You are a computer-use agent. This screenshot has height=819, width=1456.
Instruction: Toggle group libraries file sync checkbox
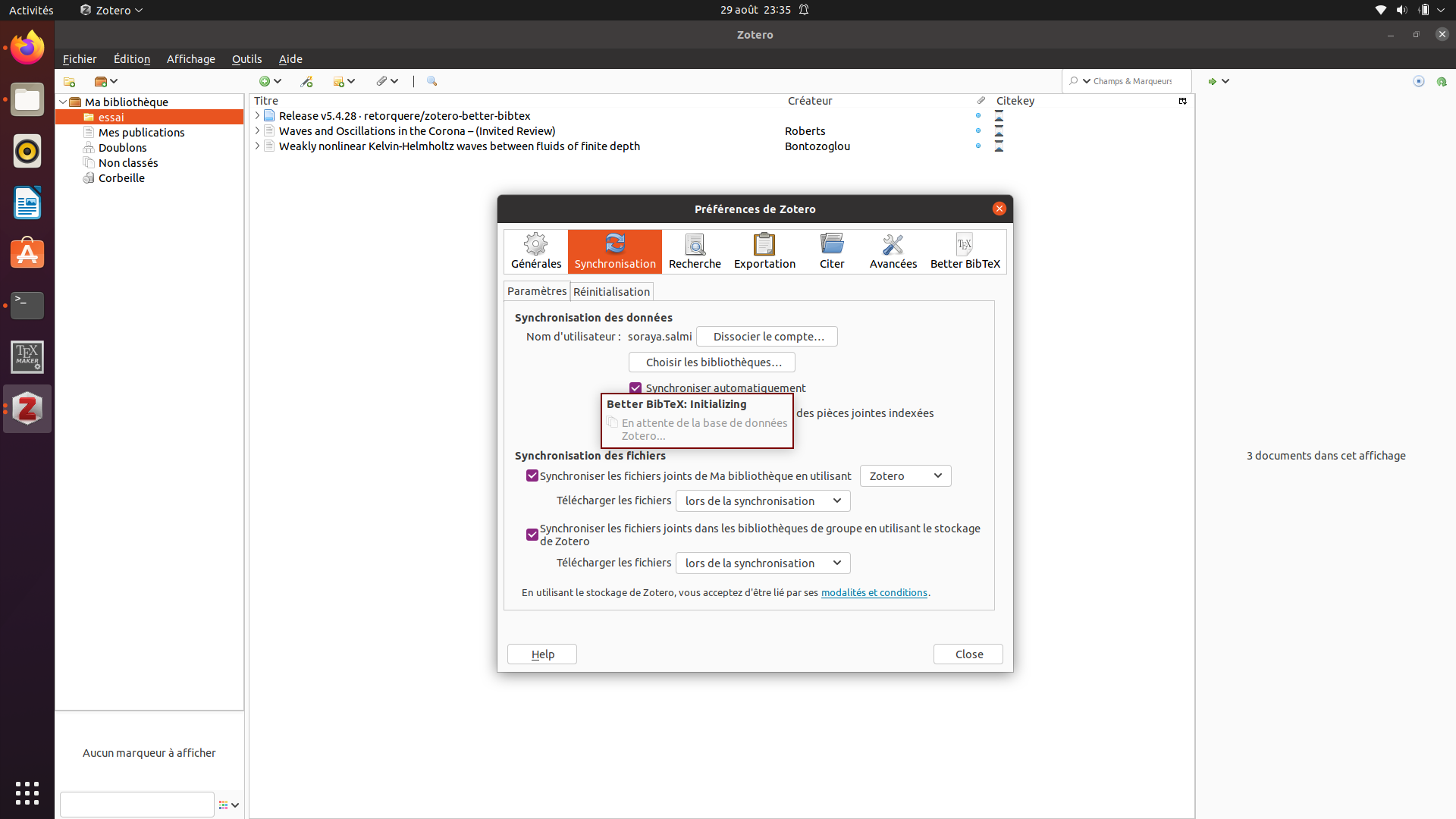(532, 535)
